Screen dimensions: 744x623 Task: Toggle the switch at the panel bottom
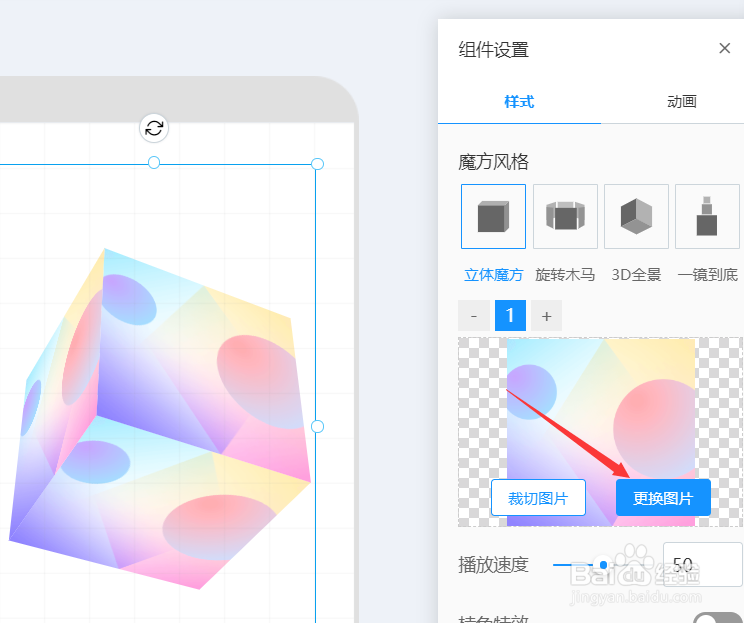[x=718, y=617]
